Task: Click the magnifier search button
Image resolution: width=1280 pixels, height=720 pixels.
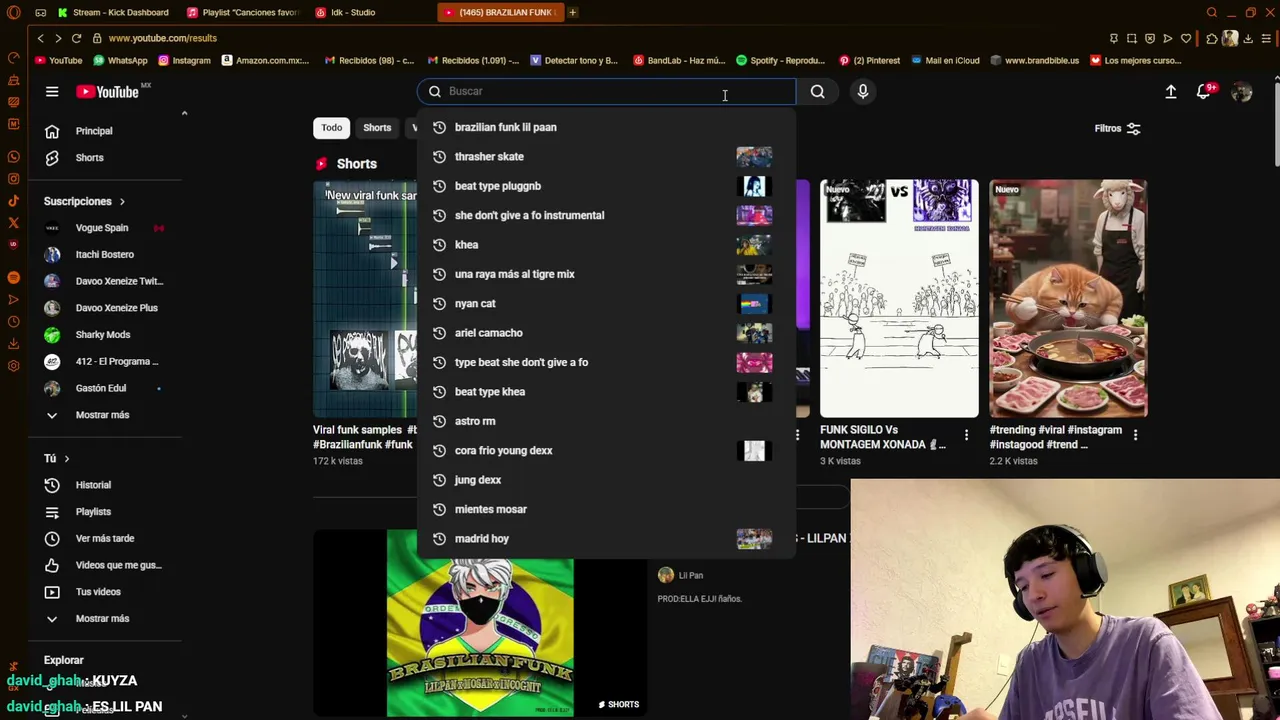Action: click(817, 91)
